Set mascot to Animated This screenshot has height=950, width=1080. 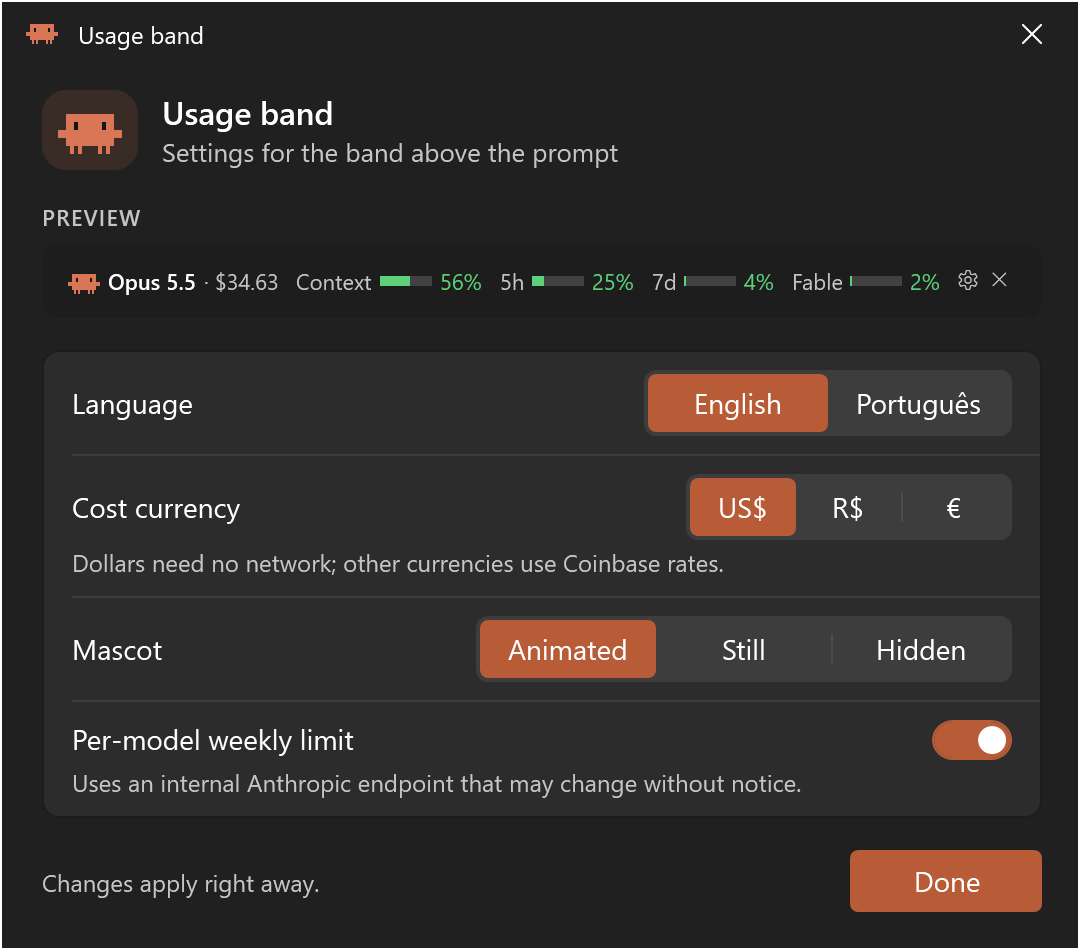[x=568, y=650]
